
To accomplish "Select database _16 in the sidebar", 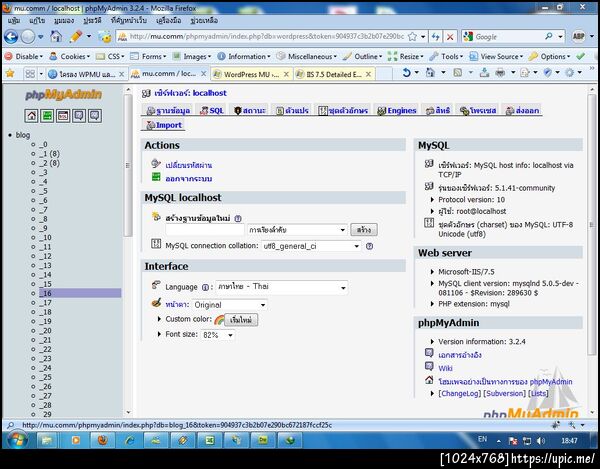I will [x=80, y=293].
